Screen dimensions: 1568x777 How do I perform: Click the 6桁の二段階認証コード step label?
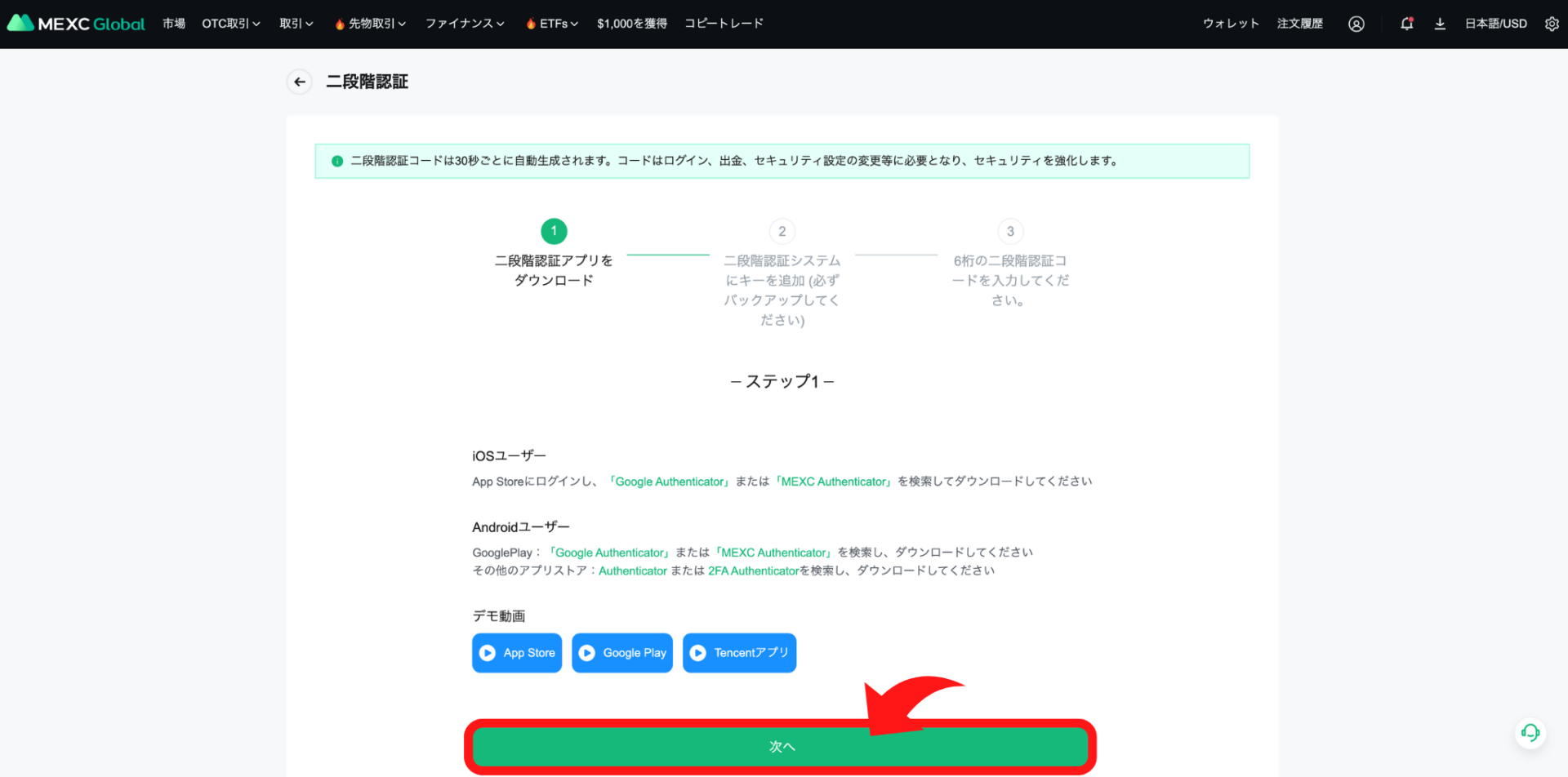pos(1010,281)
